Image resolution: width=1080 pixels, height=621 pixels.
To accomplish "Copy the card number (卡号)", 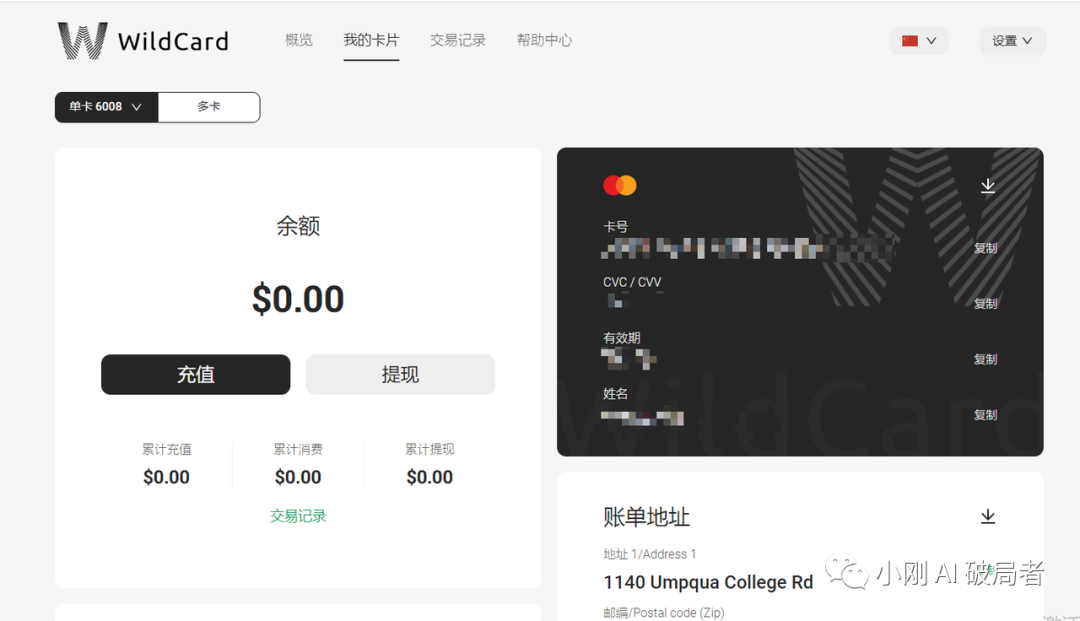I will [x=985, y=248].
